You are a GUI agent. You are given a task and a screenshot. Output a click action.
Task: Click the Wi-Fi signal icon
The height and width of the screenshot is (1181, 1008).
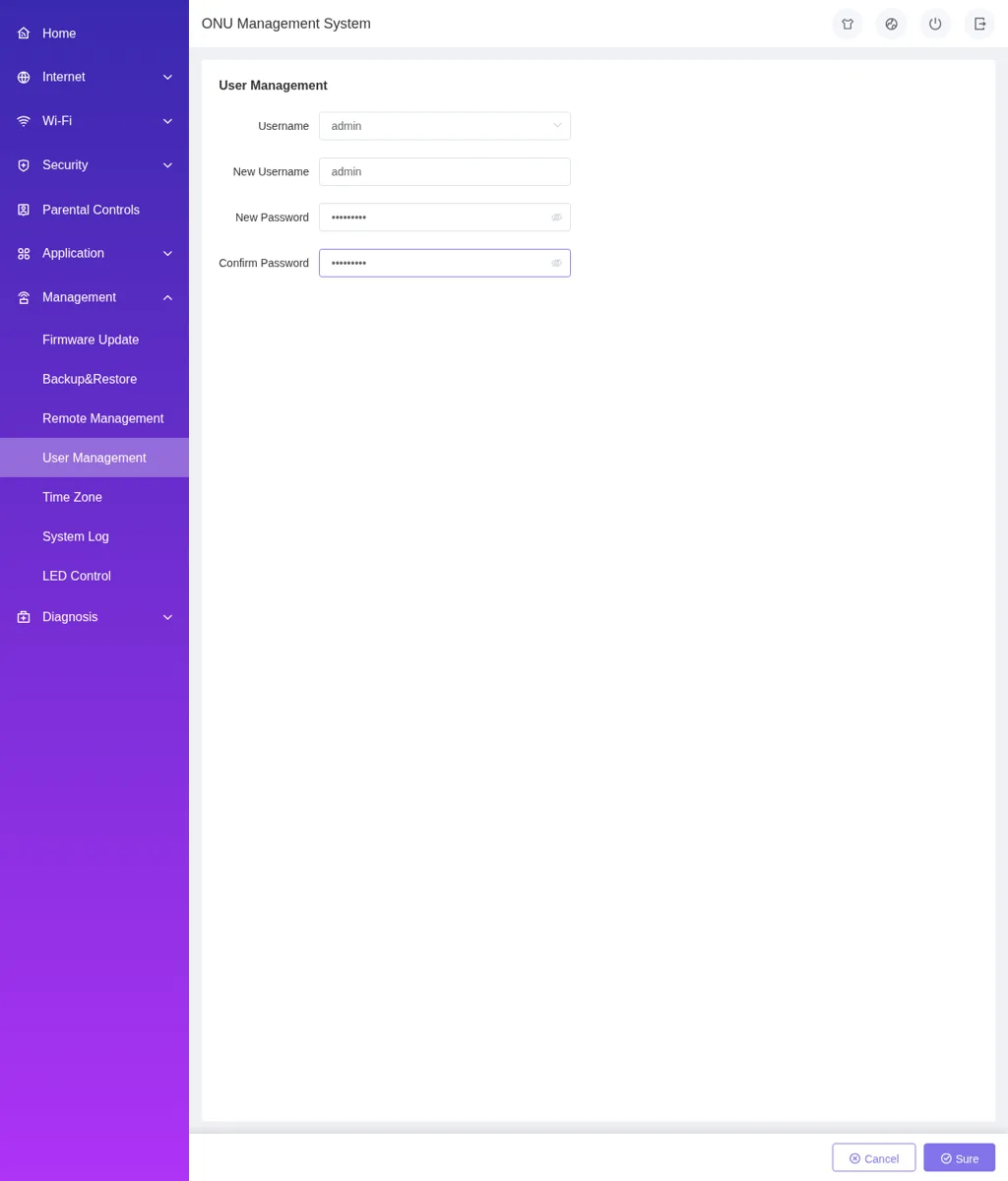24,121
